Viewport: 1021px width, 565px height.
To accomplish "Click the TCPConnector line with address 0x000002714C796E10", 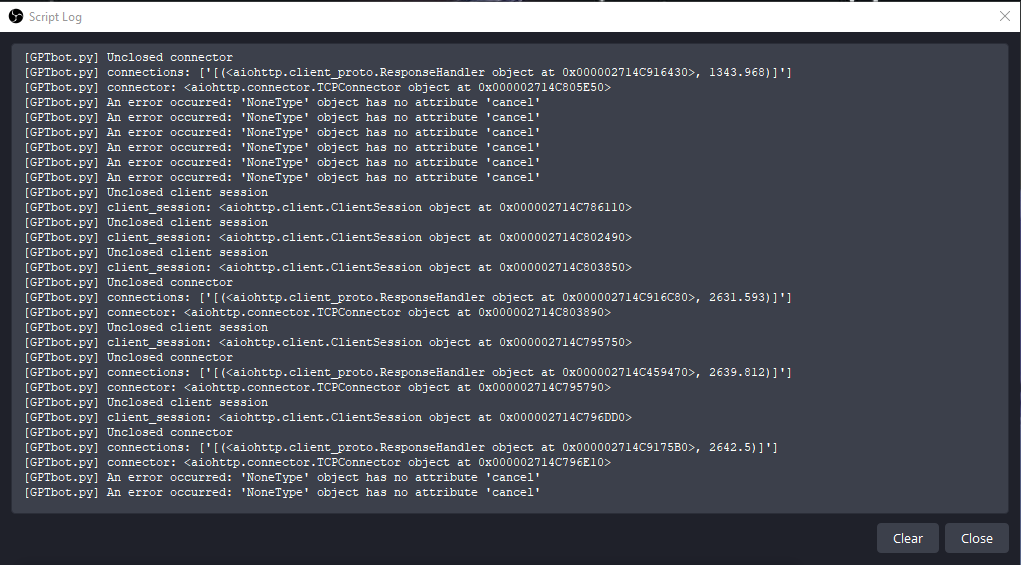I will click(317, 462).
